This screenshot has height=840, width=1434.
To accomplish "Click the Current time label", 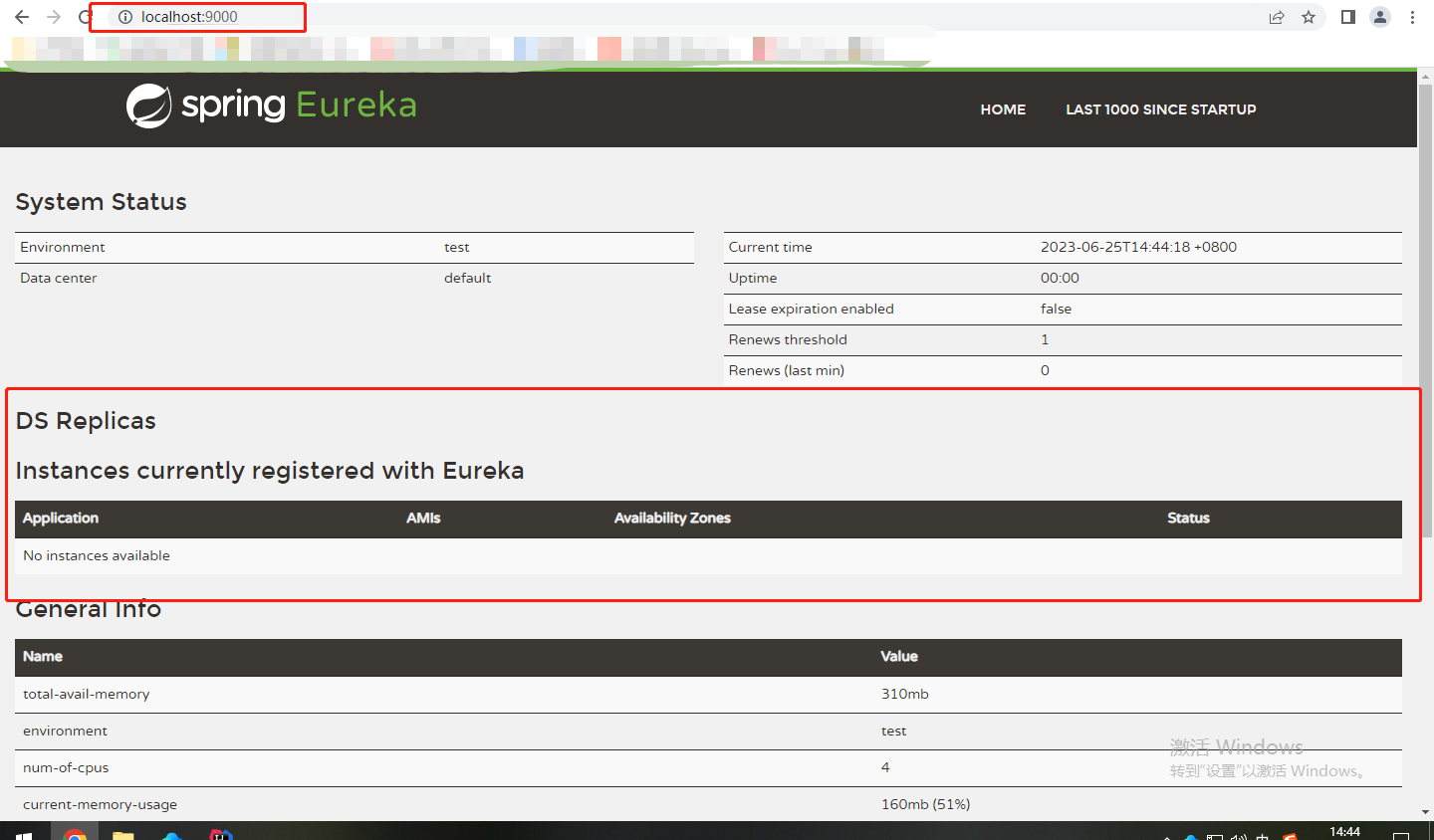I will pos(770,247).
